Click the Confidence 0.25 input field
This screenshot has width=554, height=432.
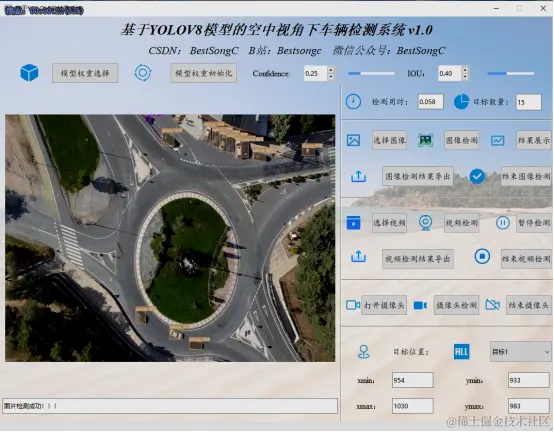click(x=316, y=73)
